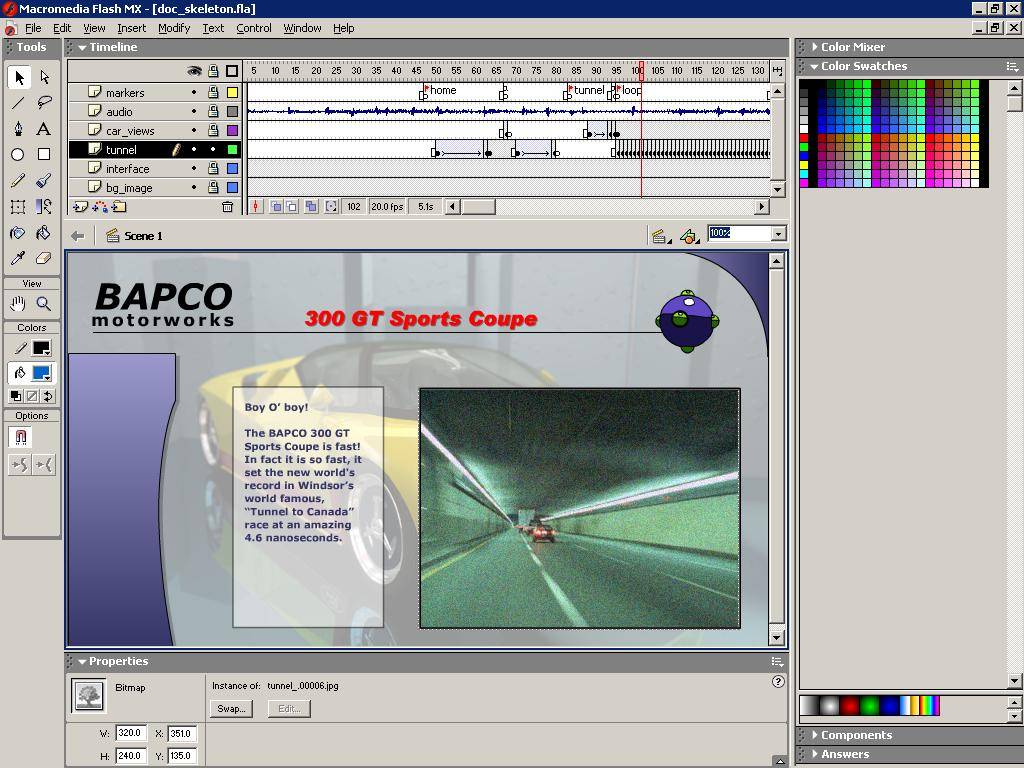Toggle visibility dot on tunnel layer
1024x768 pixels.
pos(194,150)
